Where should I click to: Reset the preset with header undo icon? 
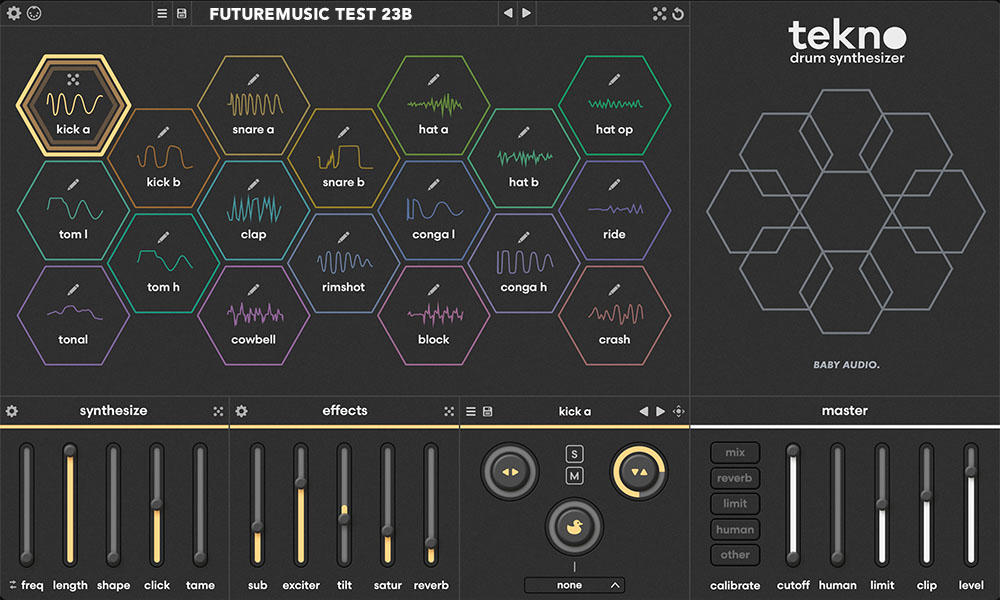click(678, 13)
